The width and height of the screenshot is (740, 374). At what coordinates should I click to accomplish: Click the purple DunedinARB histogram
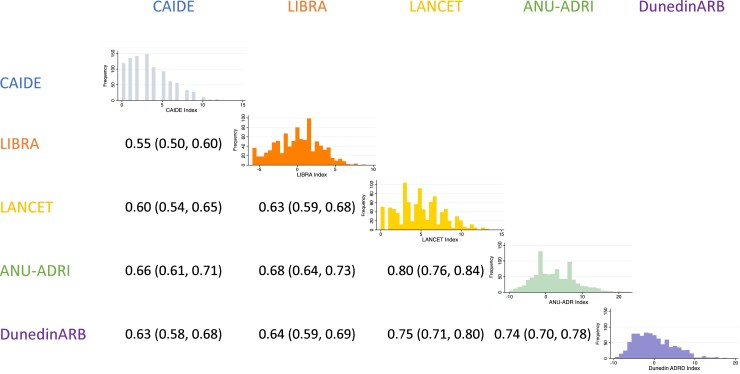click(668, 337)
